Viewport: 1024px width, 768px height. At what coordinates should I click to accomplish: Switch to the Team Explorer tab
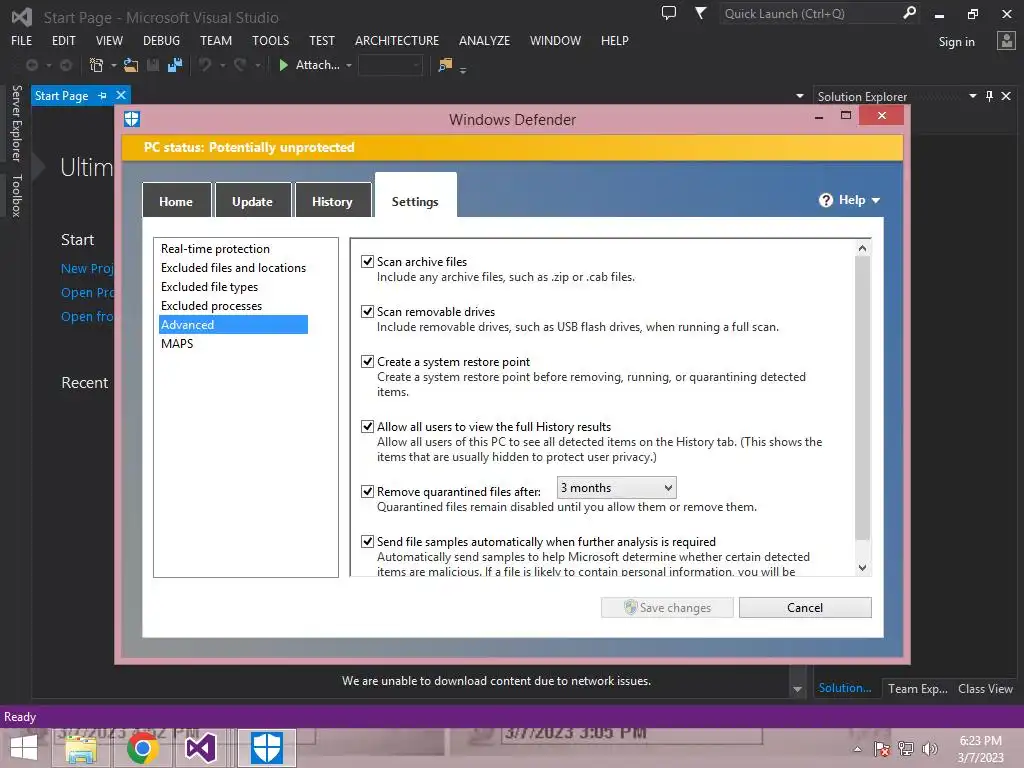coord(918,689)
